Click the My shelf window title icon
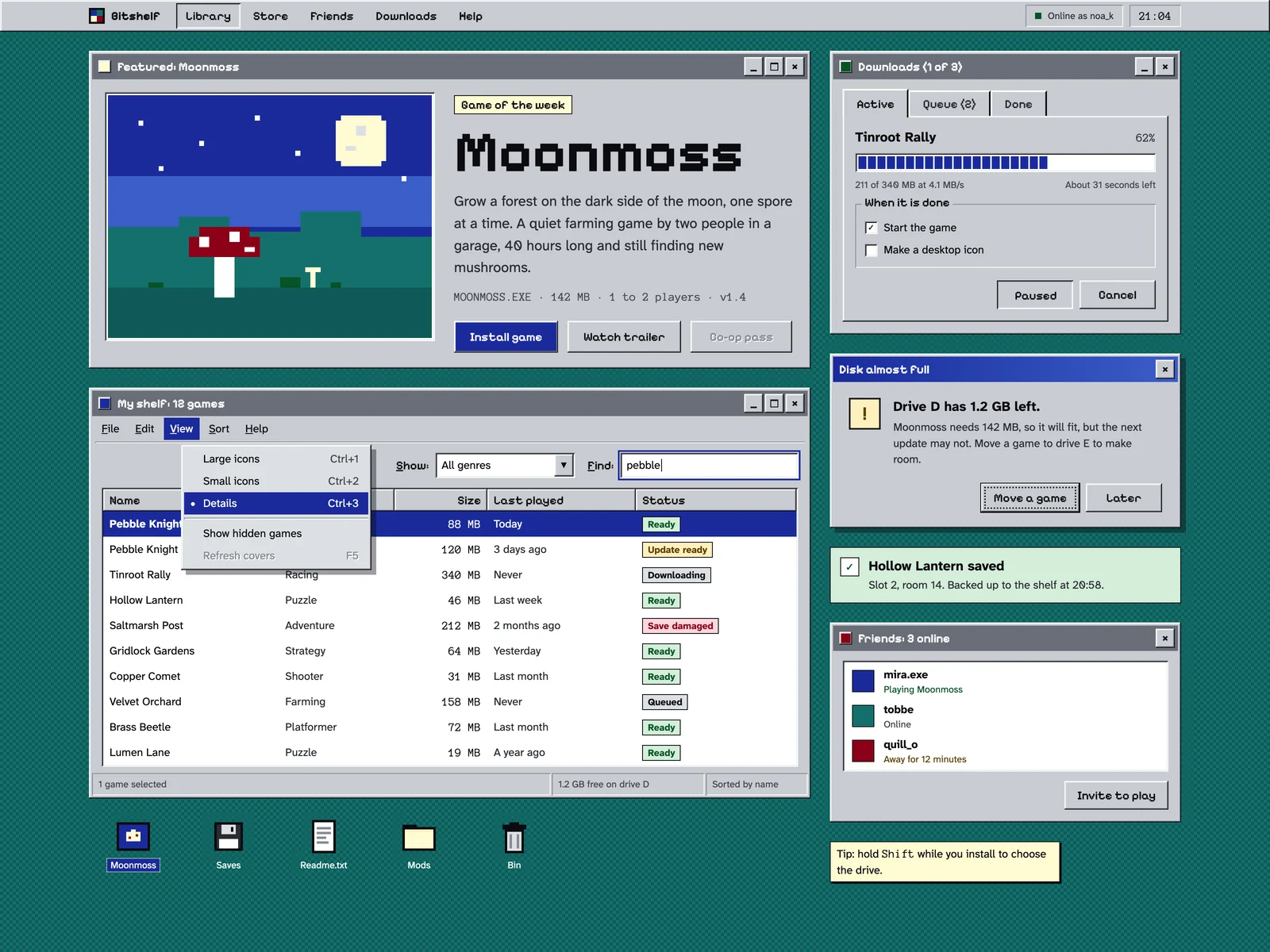Screen dimensions: 1270x952 (104, 403)
